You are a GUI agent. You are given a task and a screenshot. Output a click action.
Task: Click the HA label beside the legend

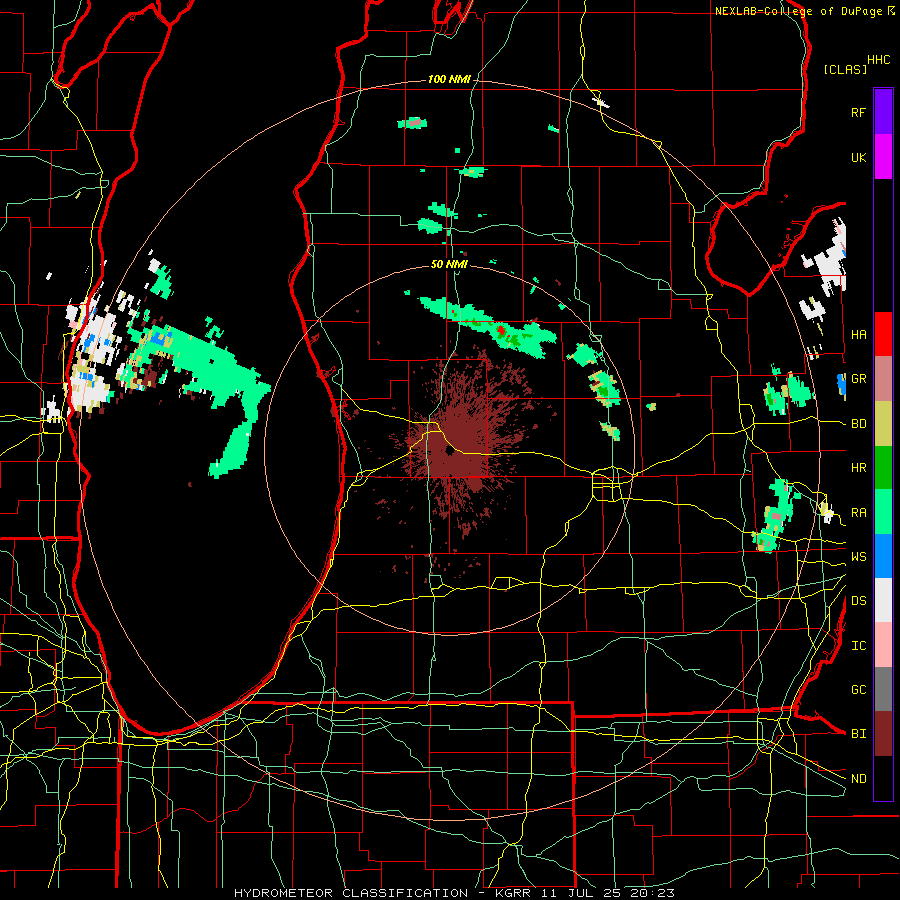(858, 334)
